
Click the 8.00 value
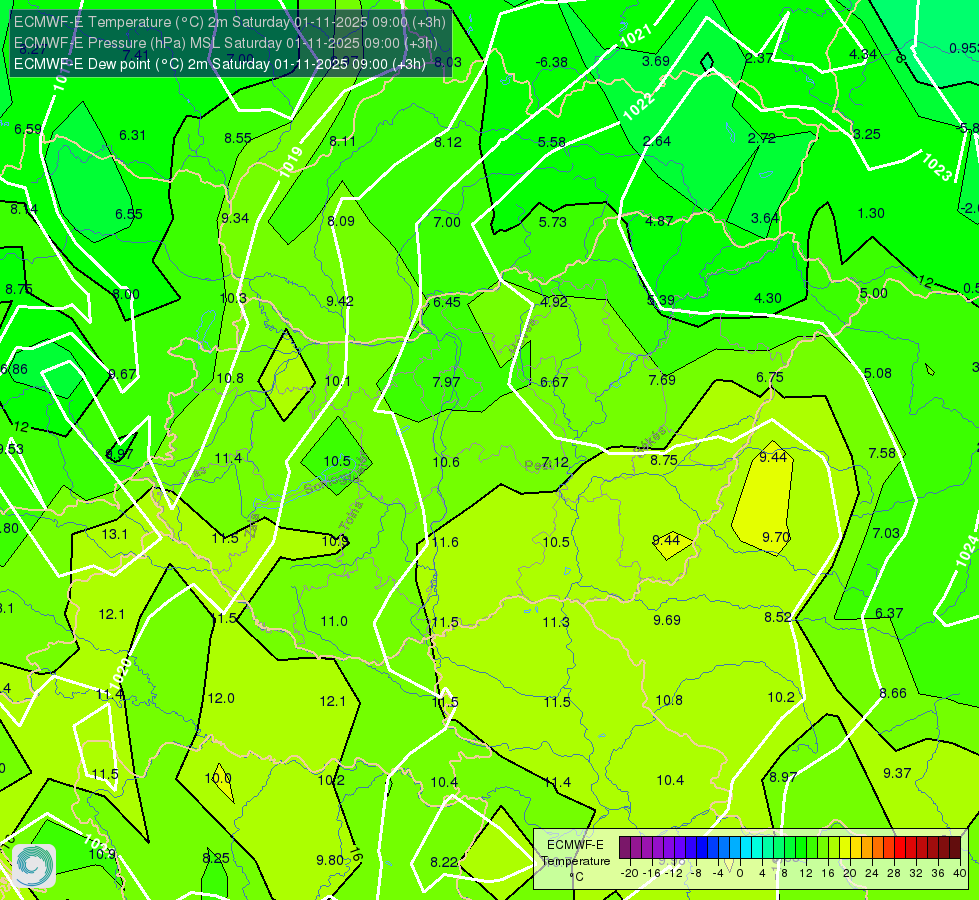125,294
